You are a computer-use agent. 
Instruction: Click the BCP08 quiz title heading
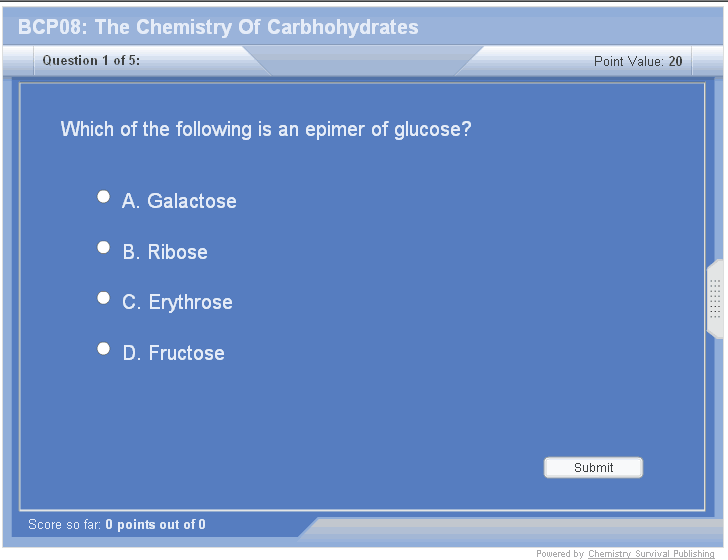(x=218, y=27)
